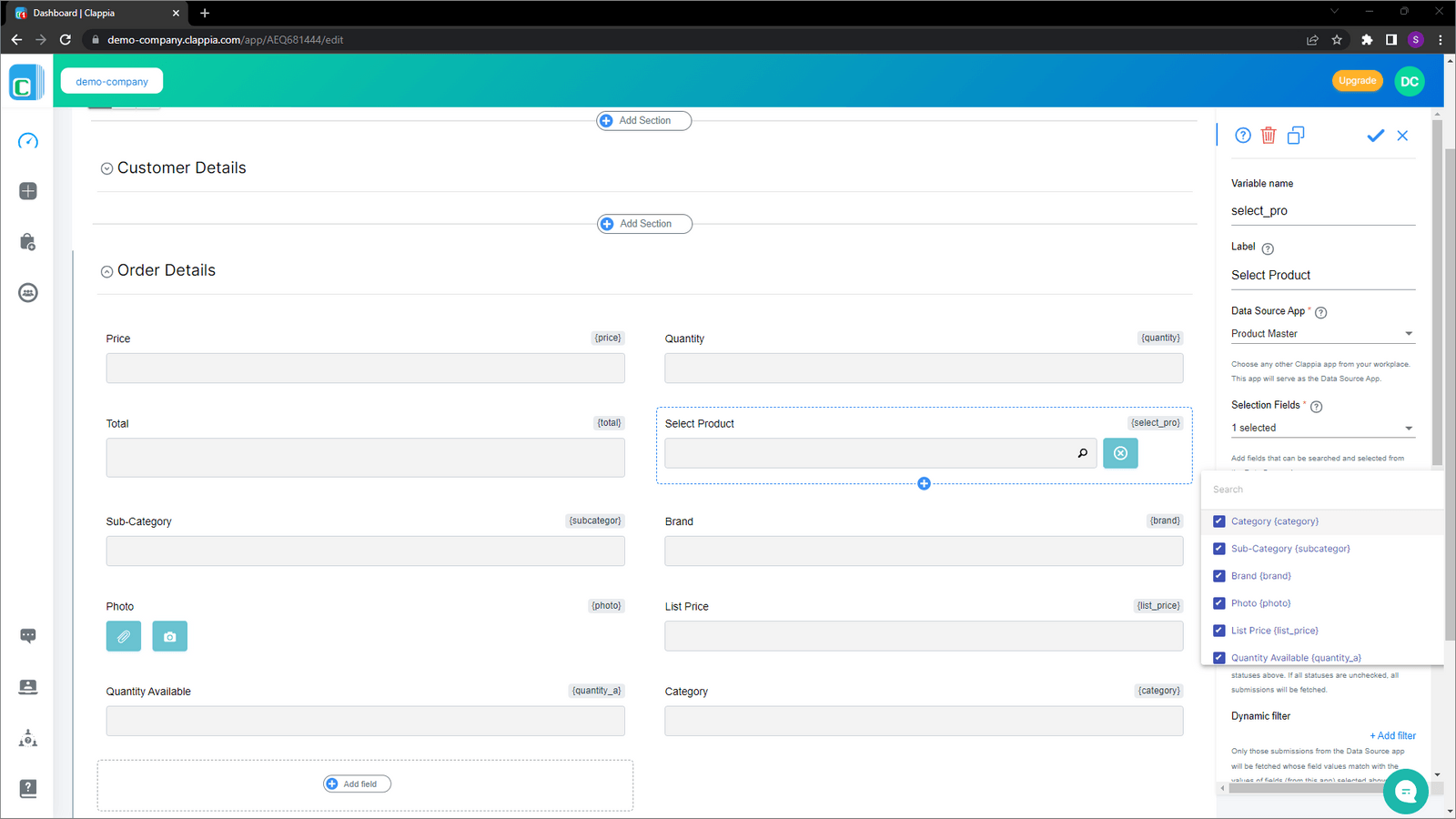Open help for the field configuration panel
The image size is (1456, 819).
1242,135
